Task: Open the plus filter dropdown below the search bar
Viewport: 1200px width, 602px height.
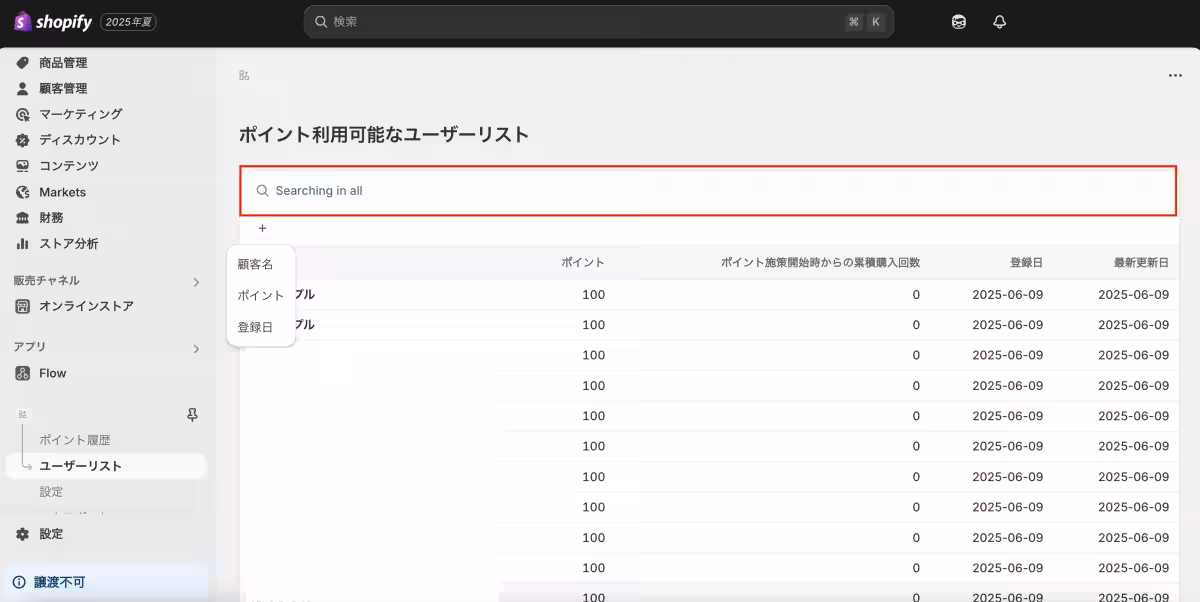Action: (x=262, y=228)
